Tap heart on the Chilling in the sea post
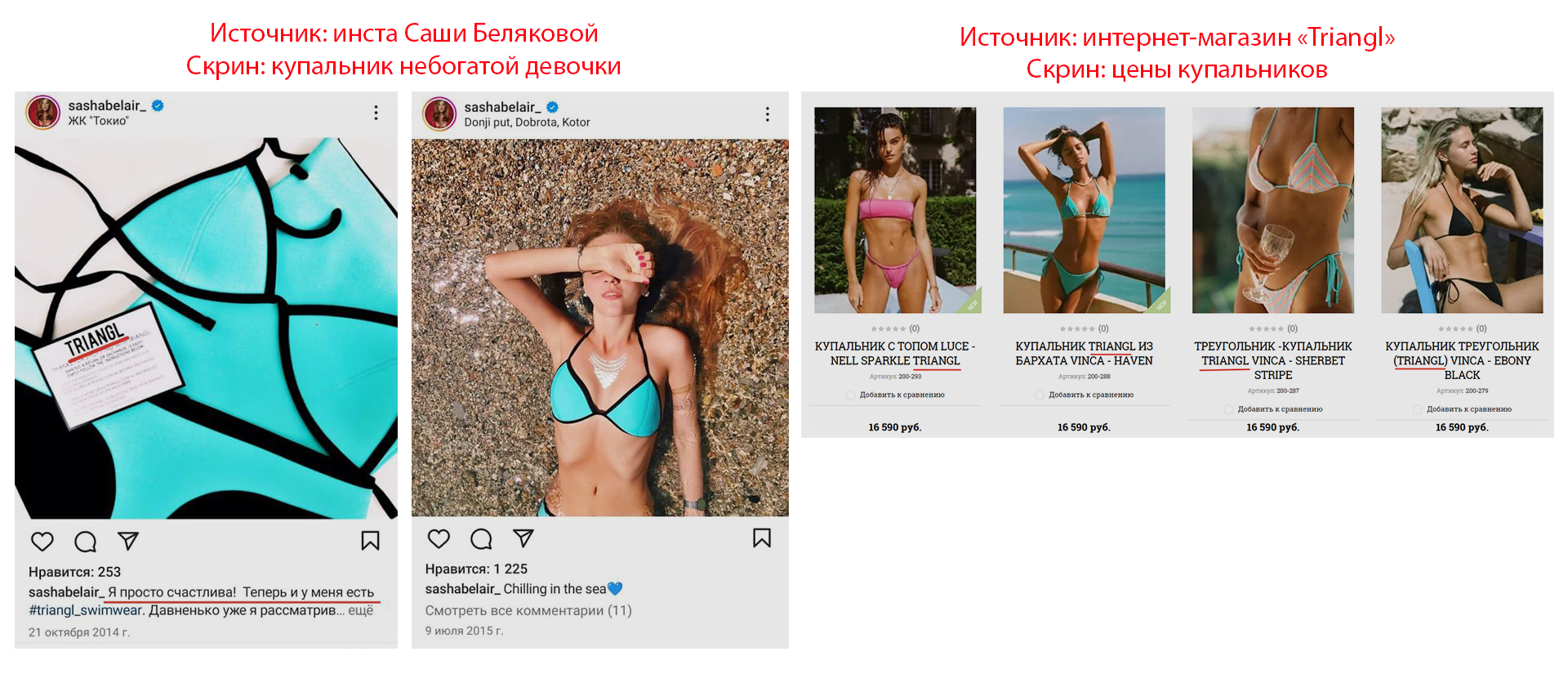The height and width of the screenshot is (674, 1568). tap(439, 538)
